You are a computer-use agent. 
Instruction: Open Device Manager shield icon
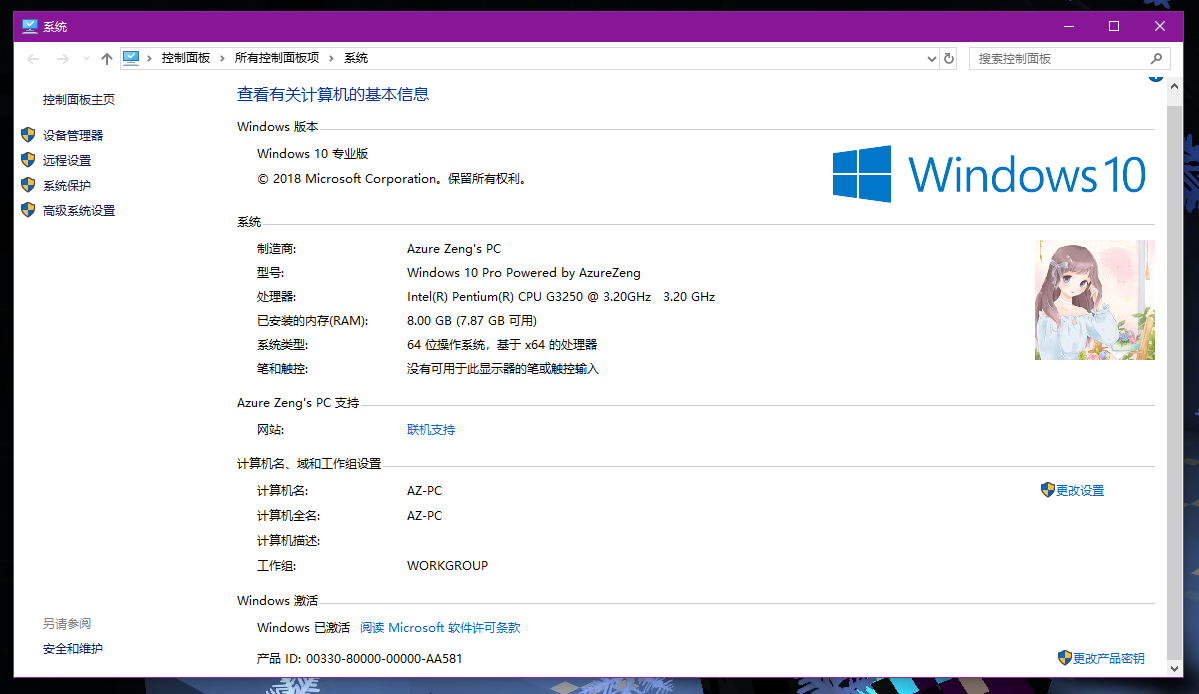(x=28, y=135)
